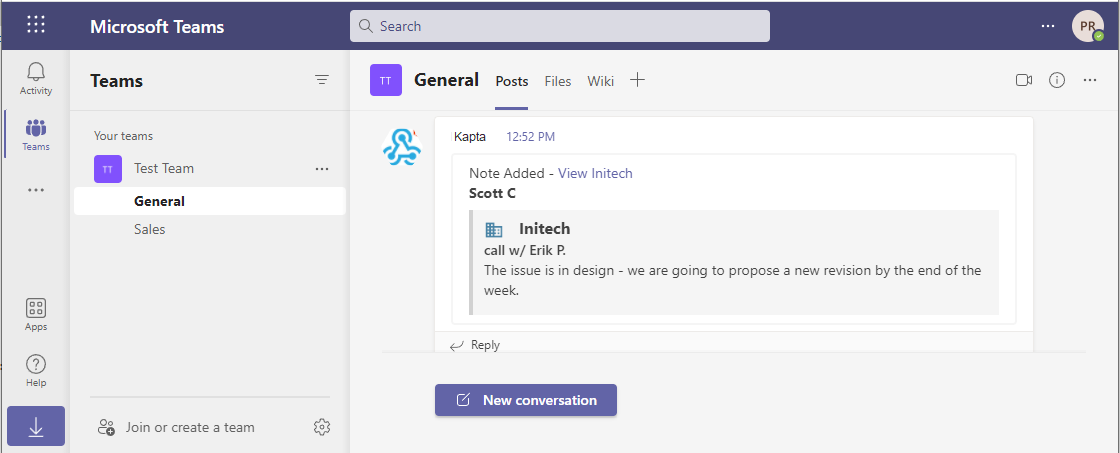Image resolution: width=1120 pixels, height=453 pixels.
Task: Open the Activity bell icon
Action: [x=36, y=78]
